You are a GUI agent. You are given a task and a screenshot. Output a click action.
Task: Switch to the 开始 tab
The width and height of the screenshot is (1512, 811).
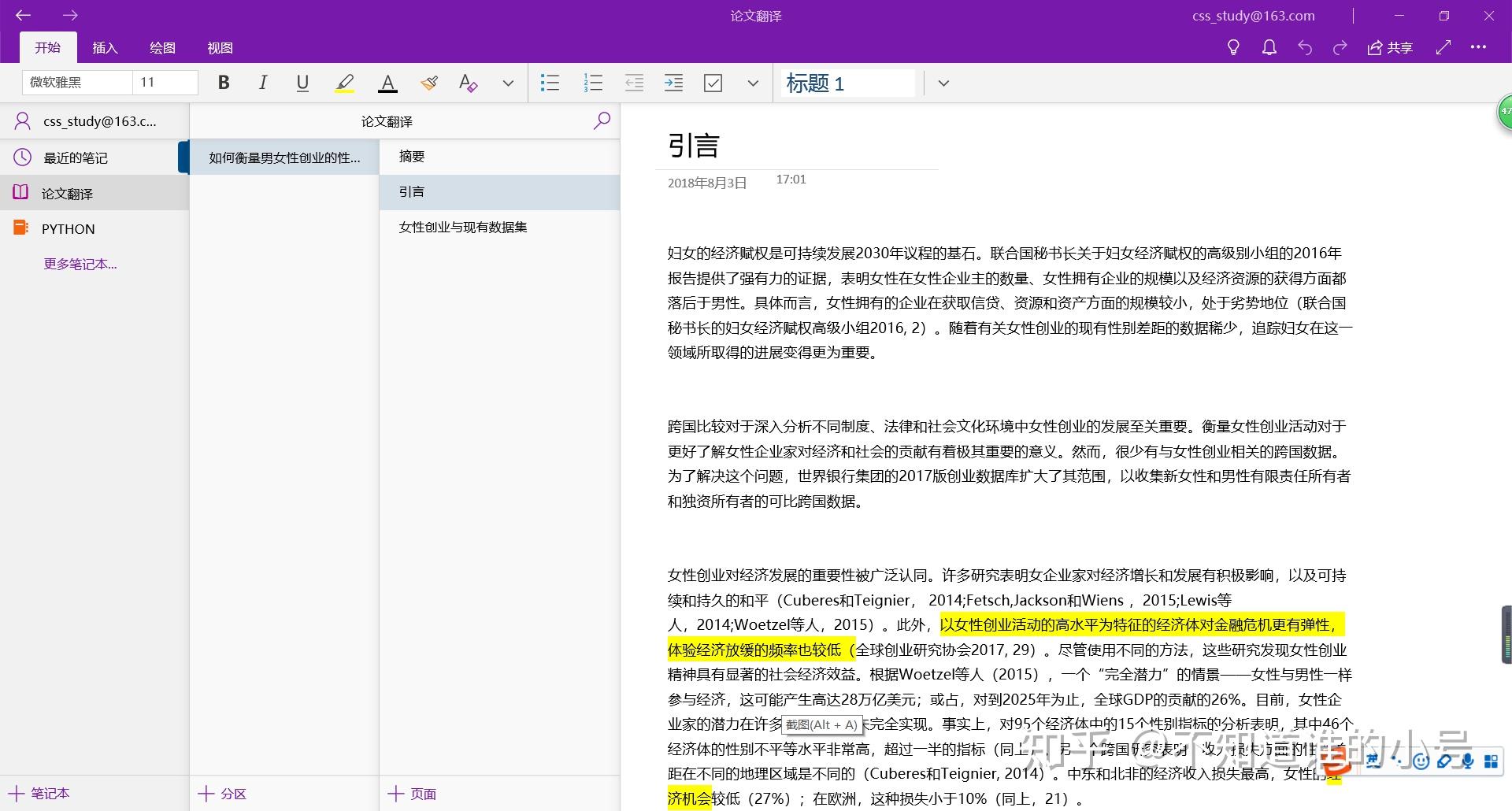(x=47, y=47)
